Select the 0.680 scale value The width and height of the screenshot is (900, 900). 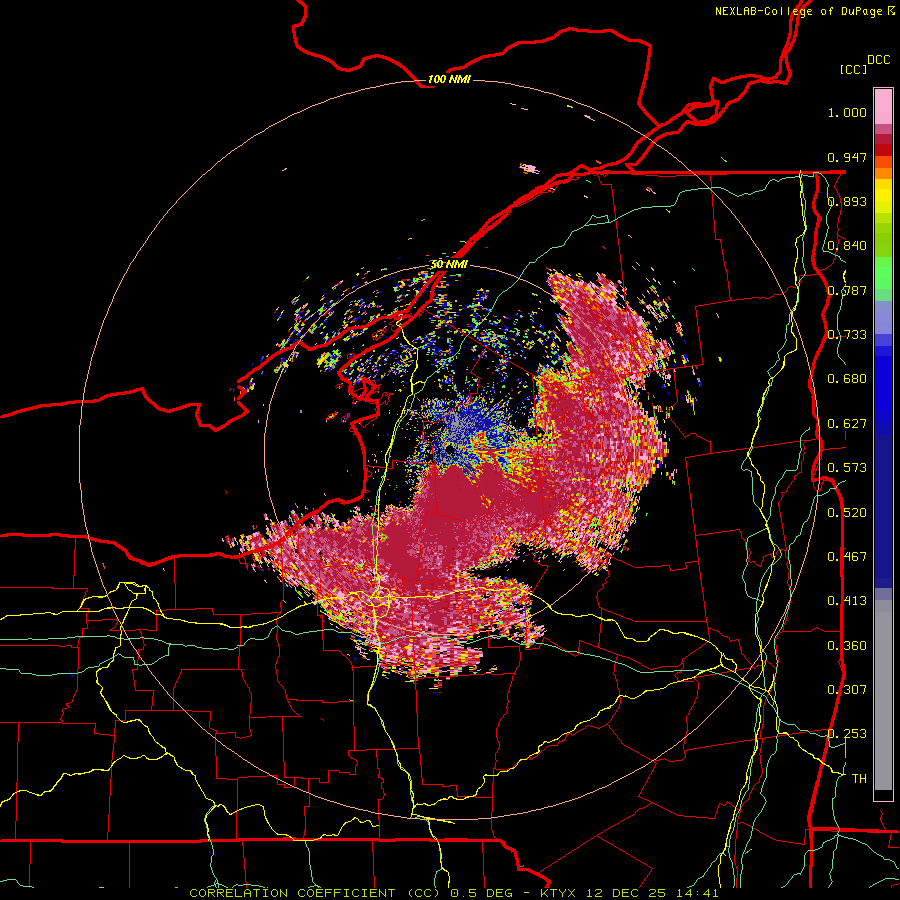847,379
